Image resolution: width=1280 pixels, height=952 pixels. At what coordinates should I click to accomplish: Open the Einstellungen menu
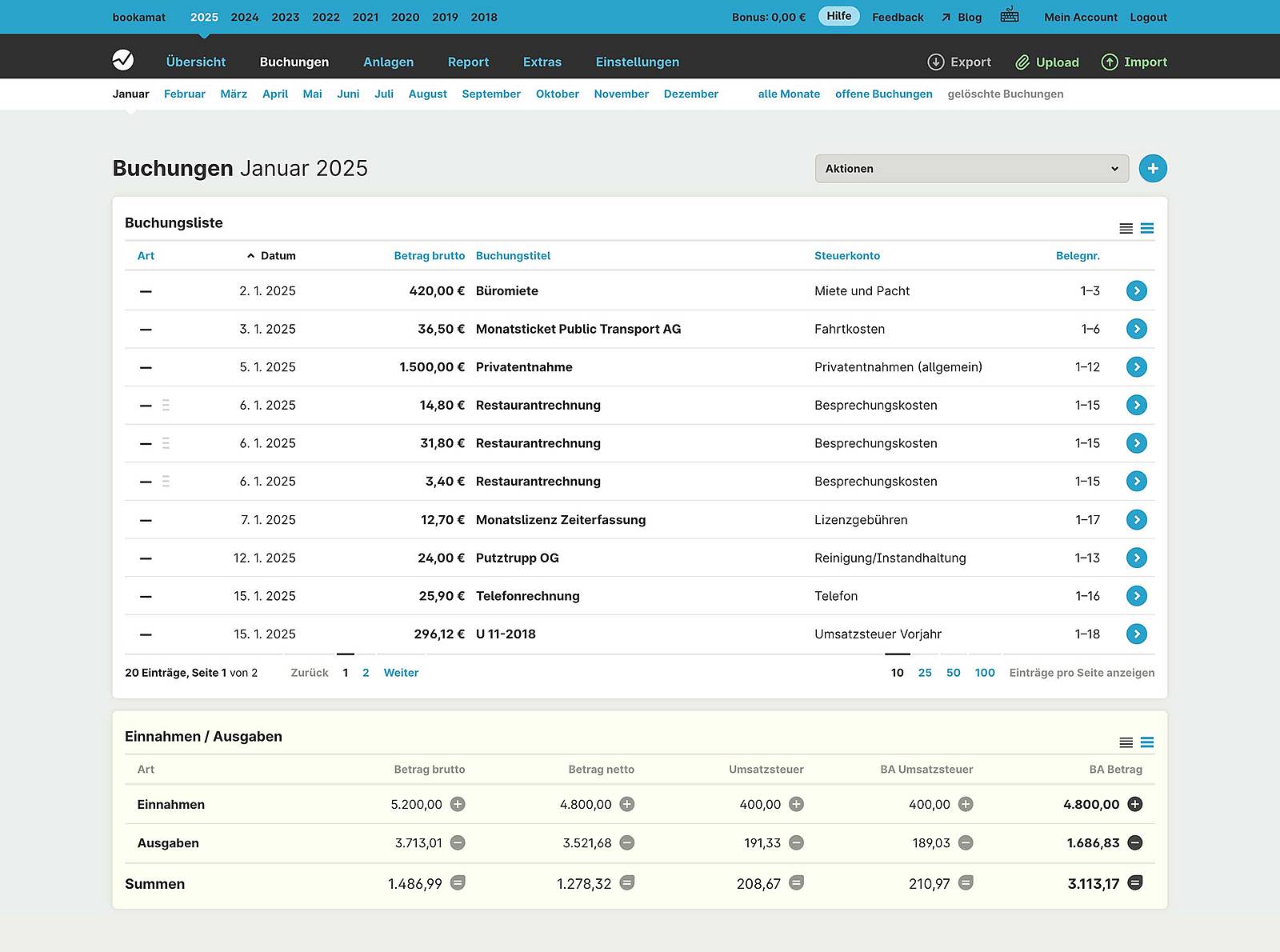point(637,62)
